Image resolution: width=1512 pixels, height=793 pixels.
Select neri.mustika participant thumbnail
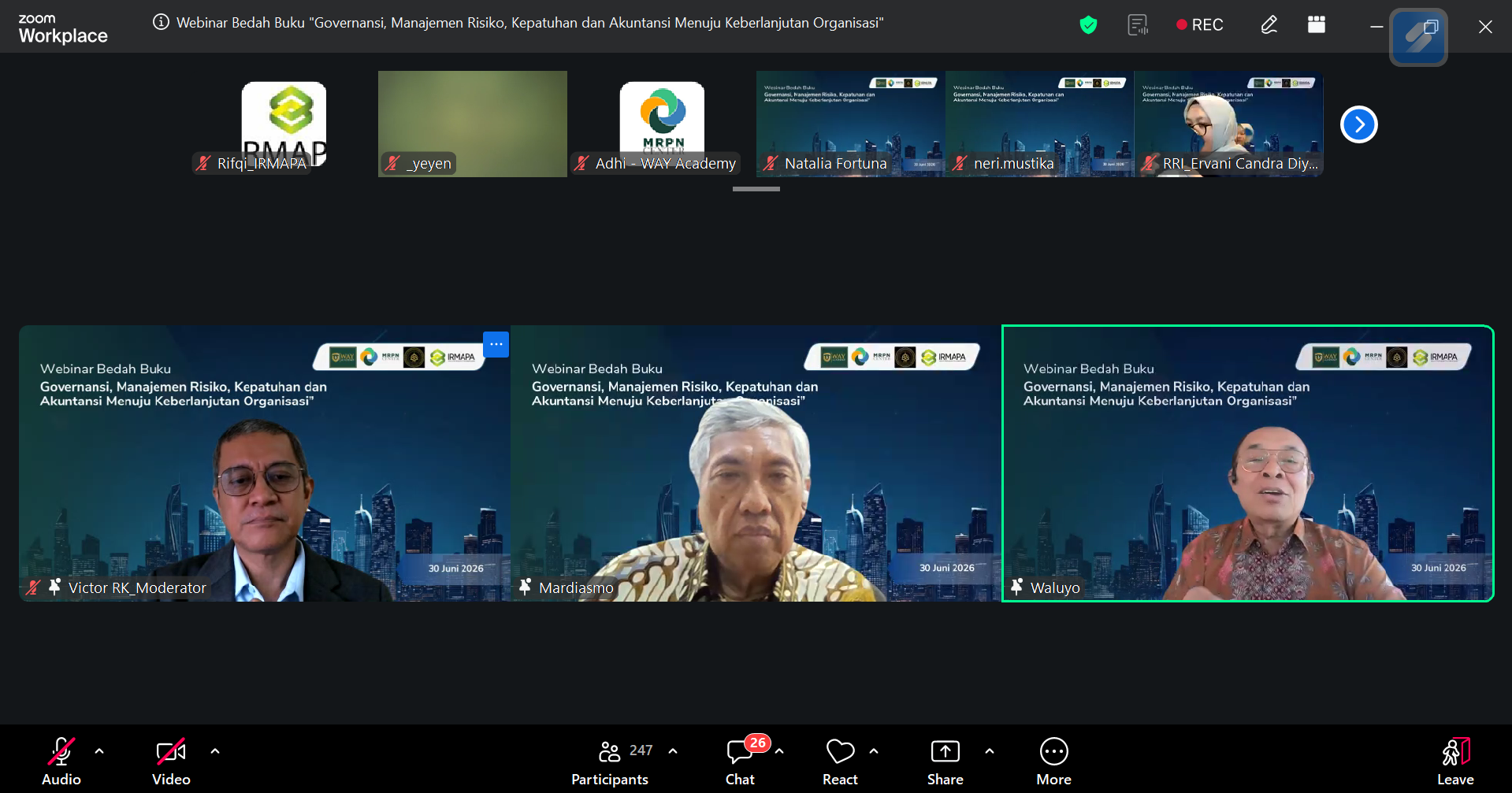pos(1040,124)
